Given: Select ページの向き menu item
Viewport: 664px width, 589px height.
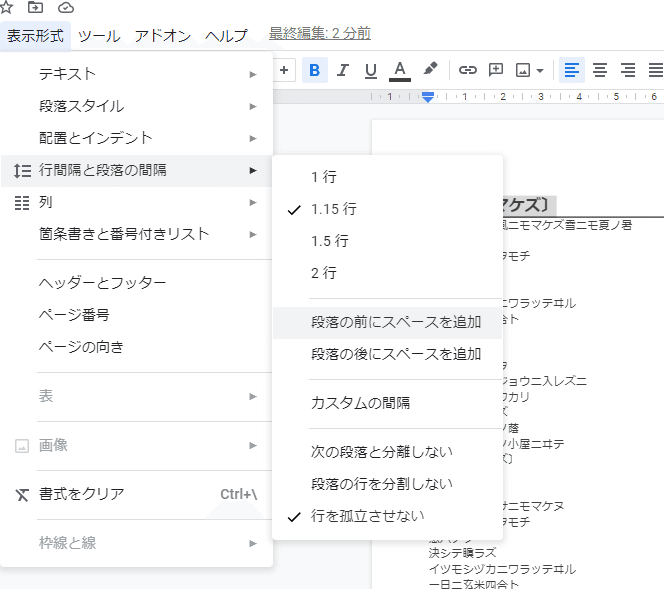Looking at the screenshot, I should pyautogui.click(x=137, y=347).
